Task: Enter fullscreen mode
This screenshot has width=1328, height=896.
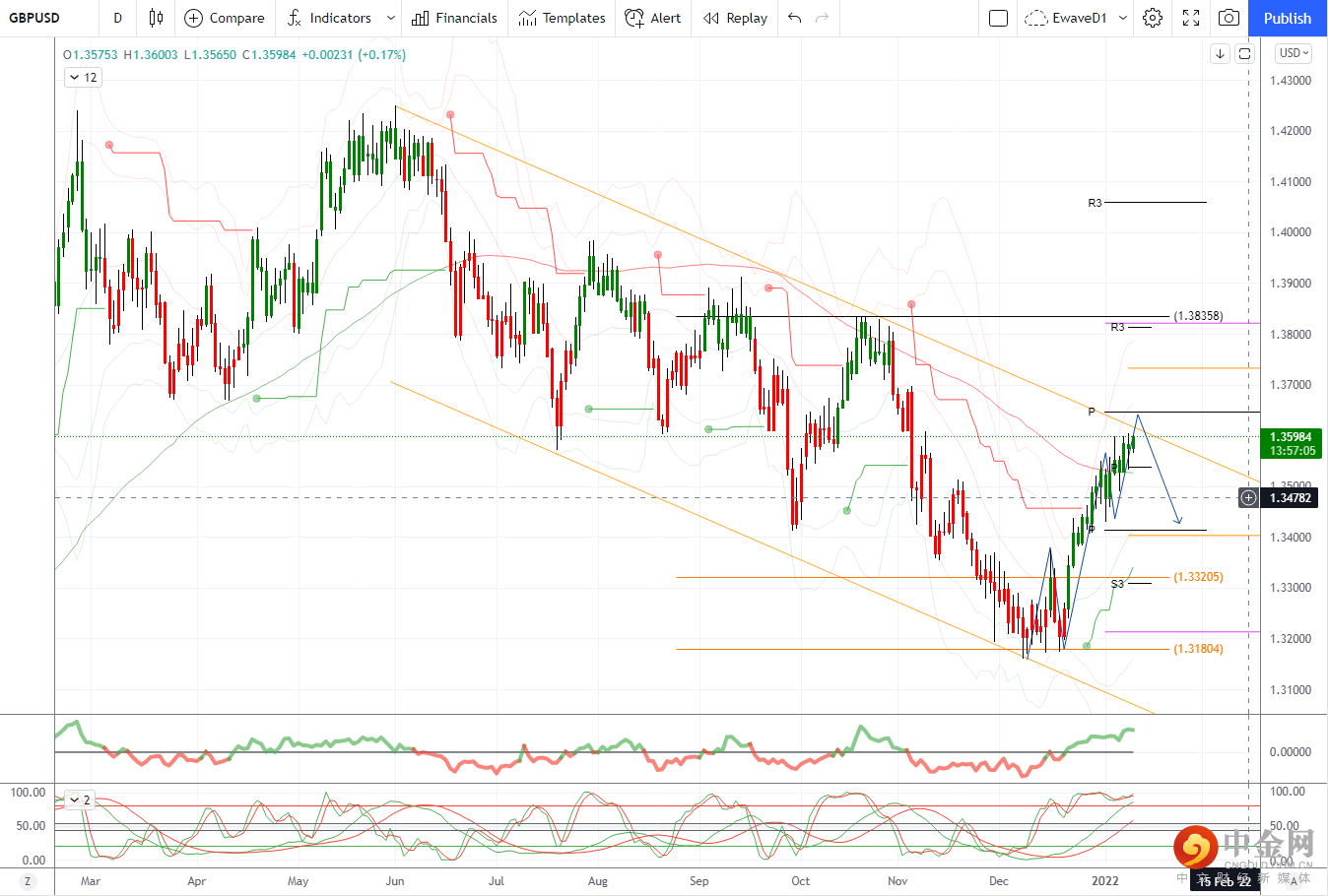Action: [1191, 18]
